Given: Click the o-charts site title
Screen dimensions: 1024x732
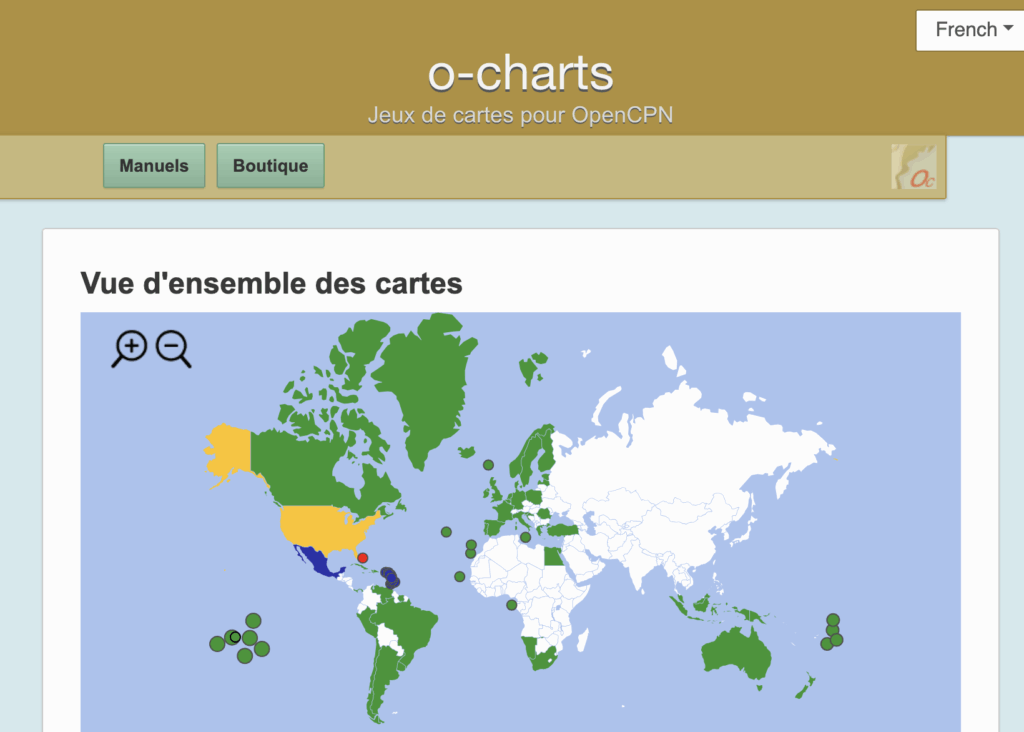Looking at the screenshot, I should (x=520, y=74).
